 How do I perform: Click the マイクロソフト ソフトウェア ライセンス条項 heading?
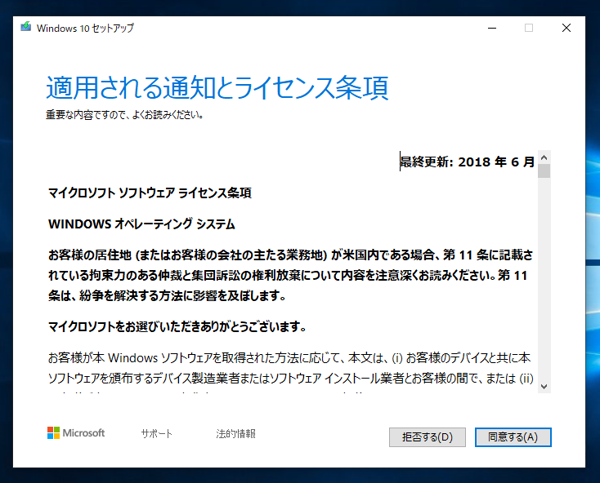[x=150, y=193]
